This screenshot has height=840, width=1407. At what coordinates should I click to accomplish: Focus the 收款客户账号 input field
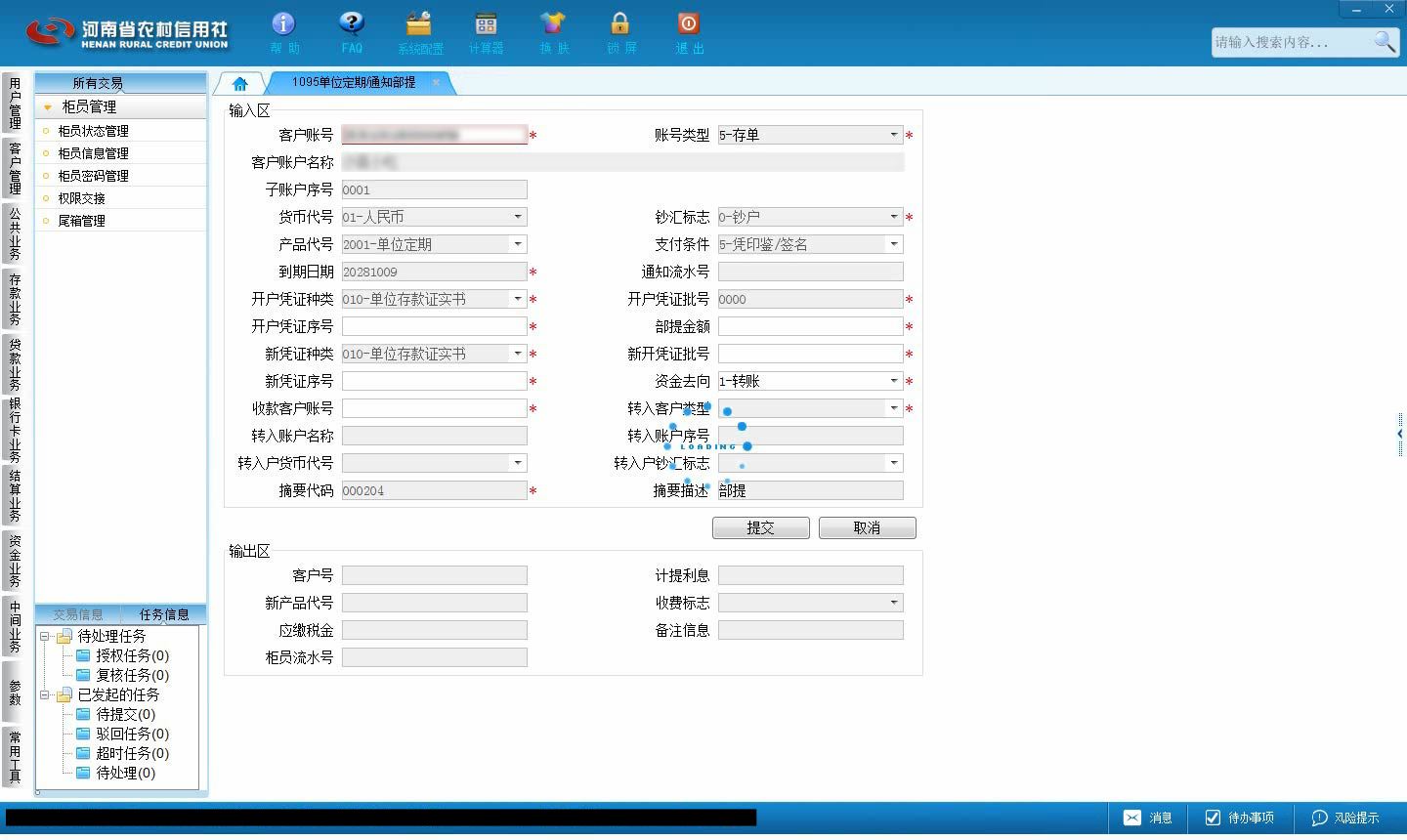434,408
